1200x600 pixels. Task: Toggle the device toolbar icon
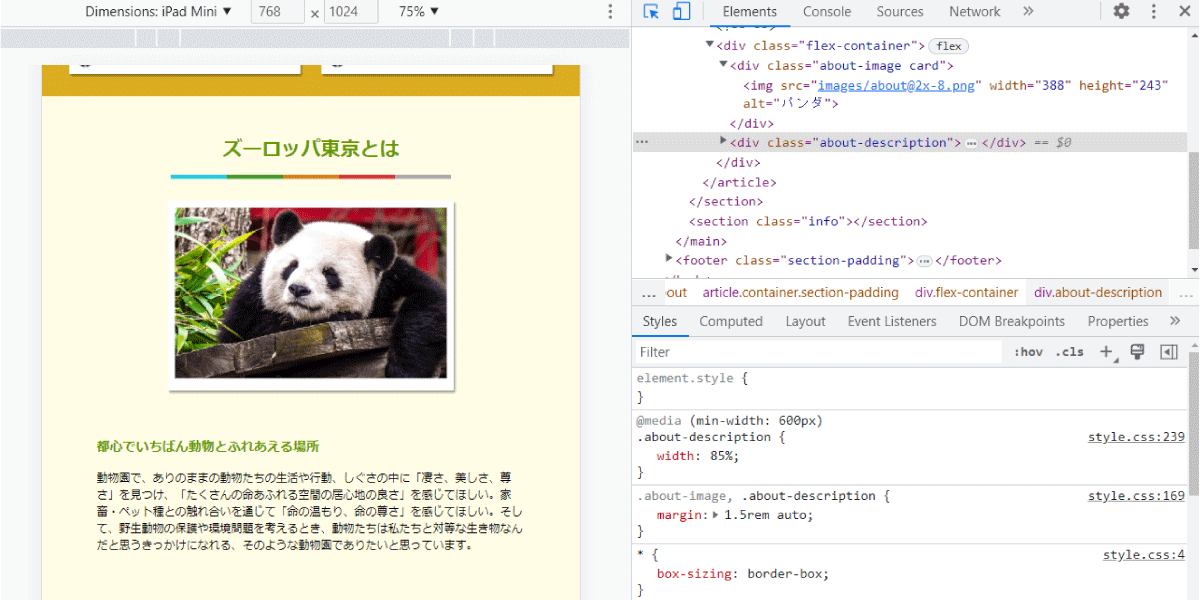coord(681,12)
